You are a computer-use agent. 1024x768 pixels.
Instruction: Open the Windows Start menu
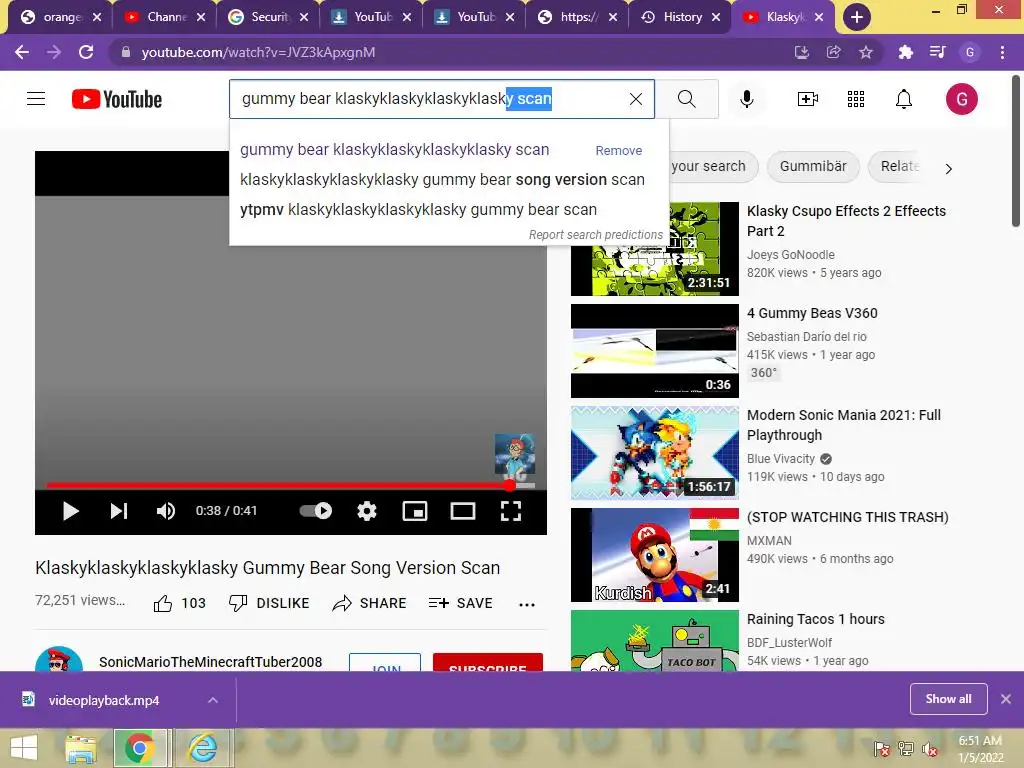[24, 748]
